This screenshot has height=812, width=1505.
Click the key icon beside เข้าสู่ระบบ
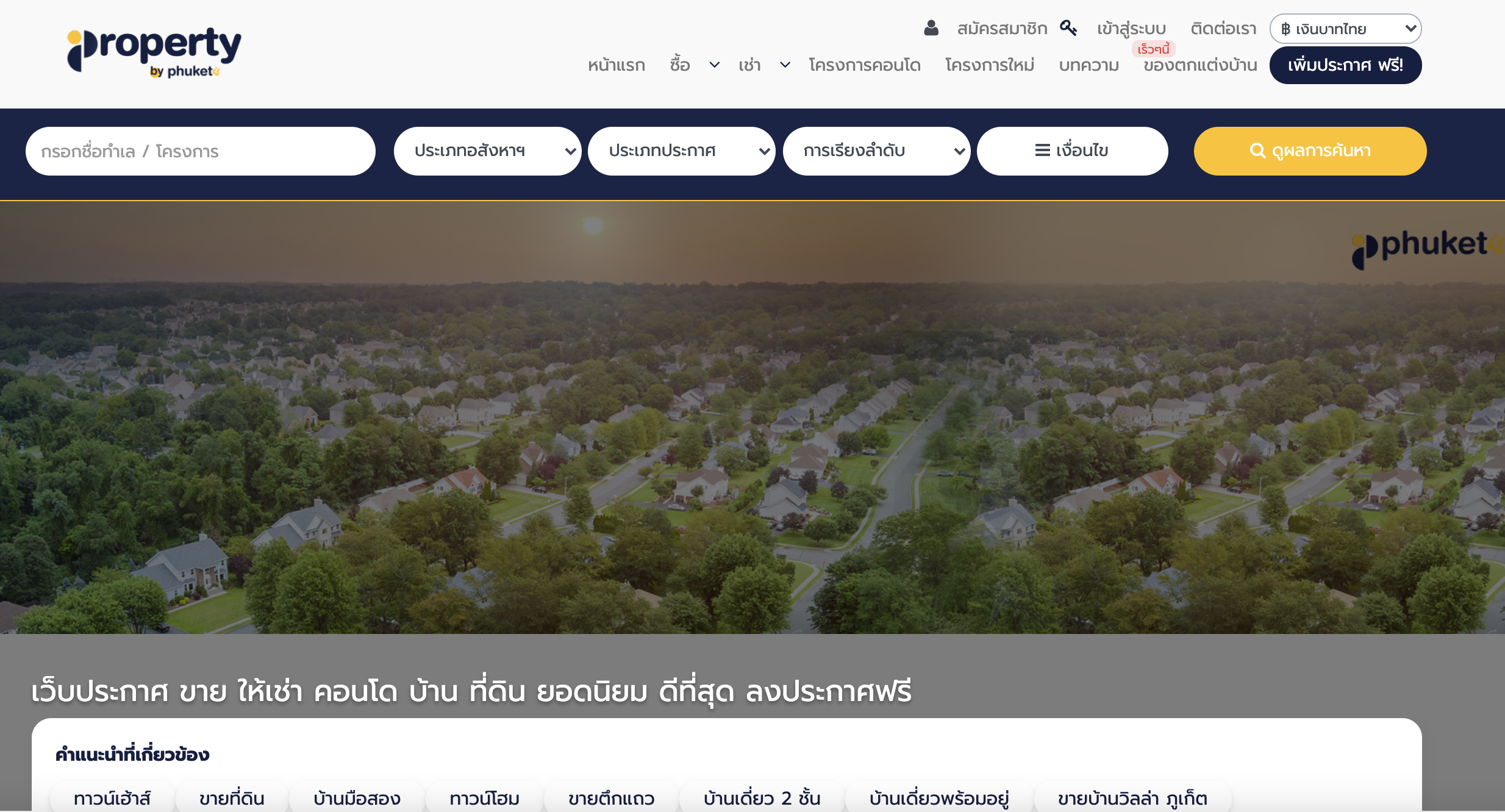(x=1068, y=28)
